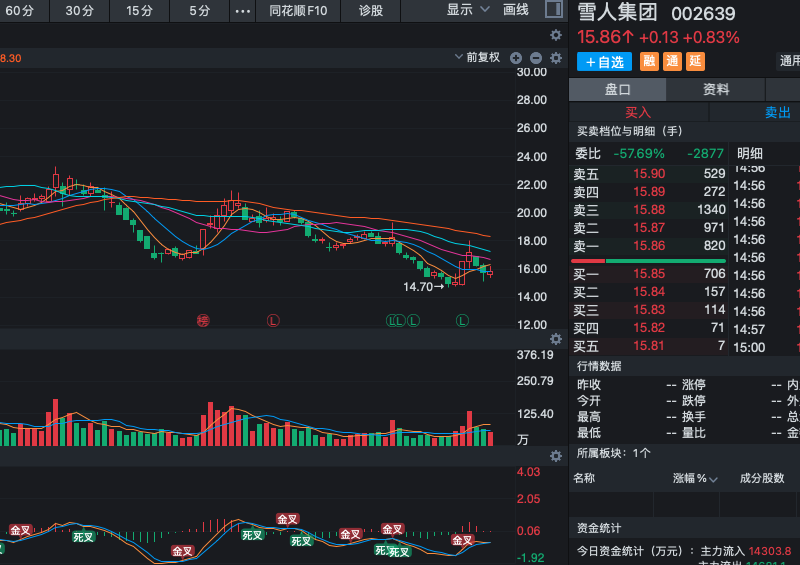The width and height of the screenshot is (800, 565).
Task: Click the 雪人集团 stock name
Action: [x=617, y=13]
